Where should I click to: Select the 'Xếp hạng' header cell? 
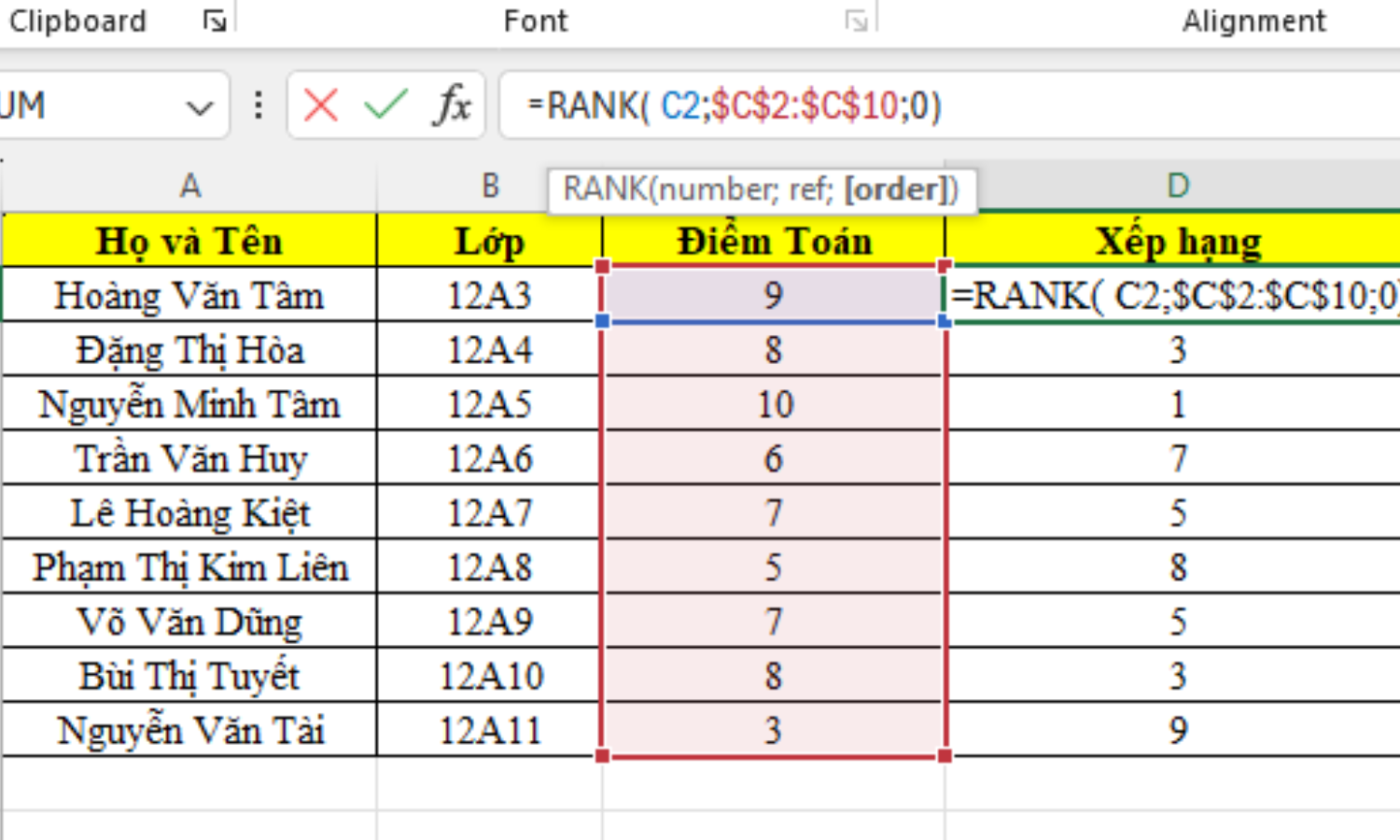[x=1174, y=241]
